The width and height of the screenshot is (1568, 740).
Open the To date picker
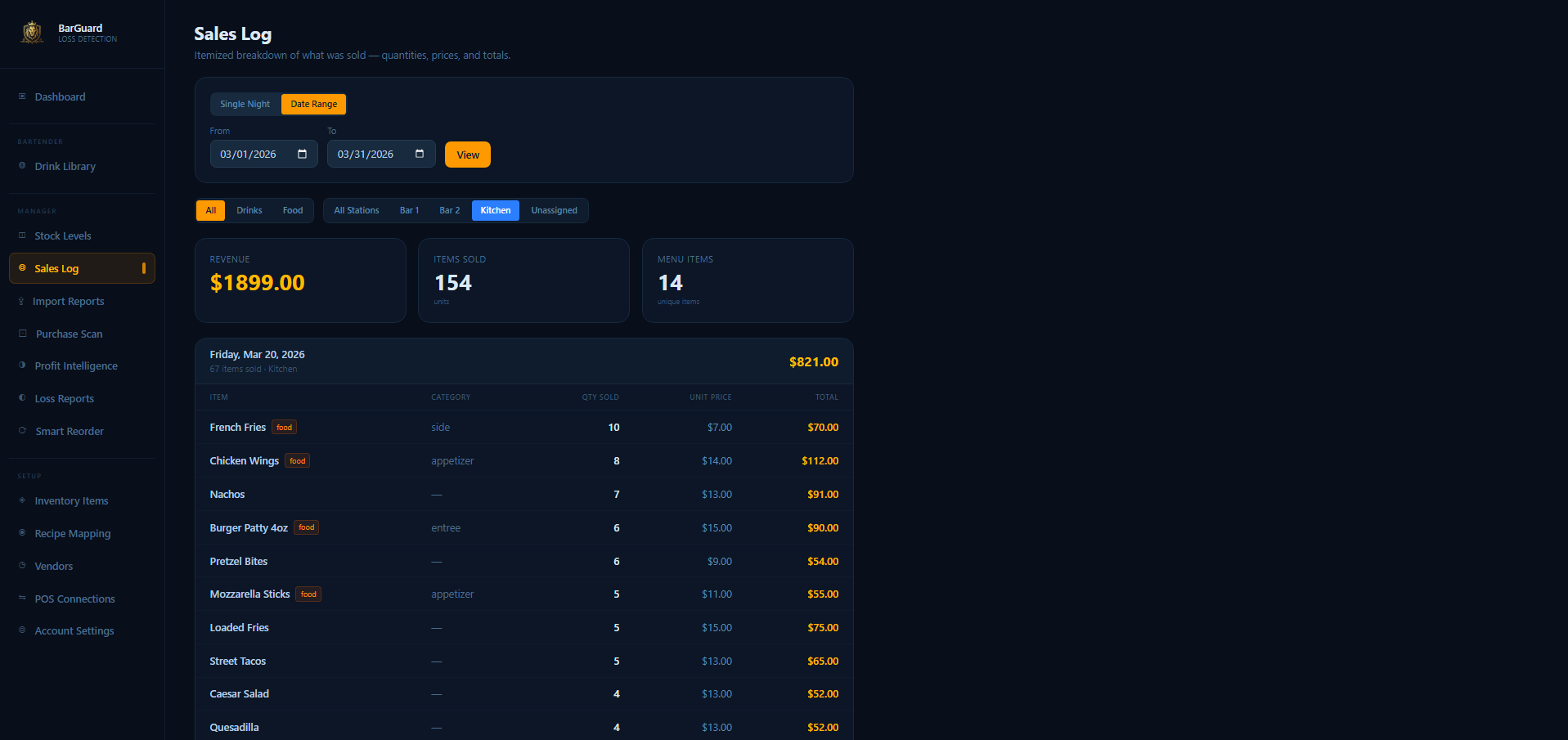[418, 154]
